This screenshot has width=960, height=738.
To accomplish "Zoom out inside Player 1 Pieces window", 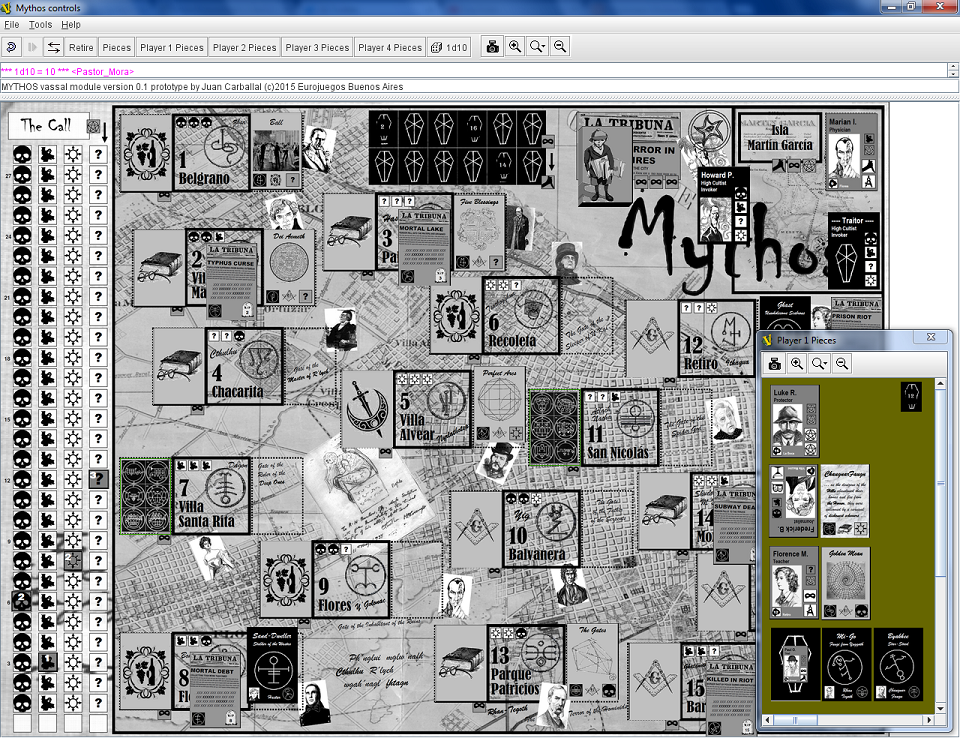I will click(x=842, y=364).
